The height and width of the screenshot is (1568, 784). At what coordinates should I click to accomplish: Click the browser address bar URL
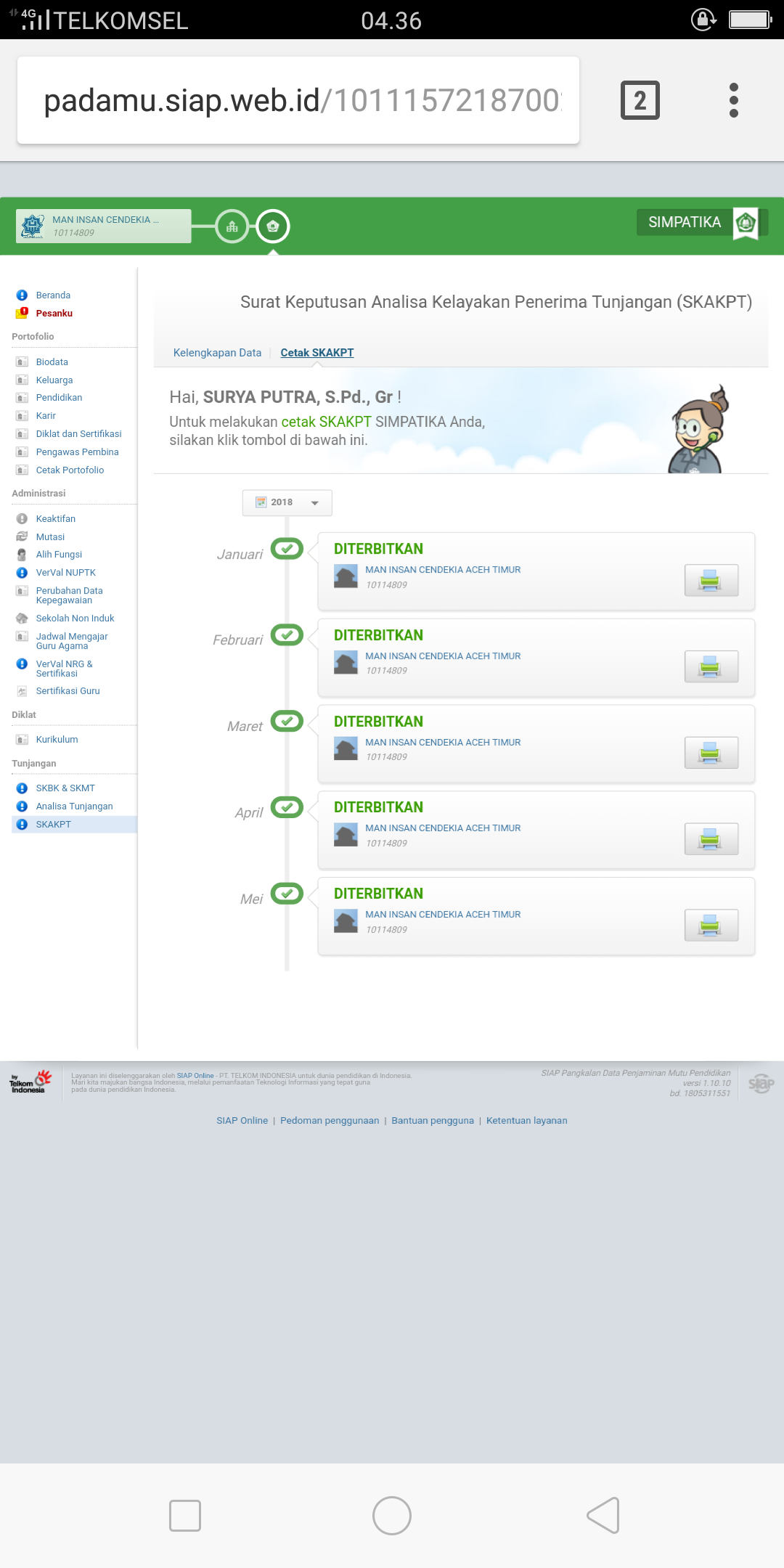pyautogui.click(x=298, y=100)
